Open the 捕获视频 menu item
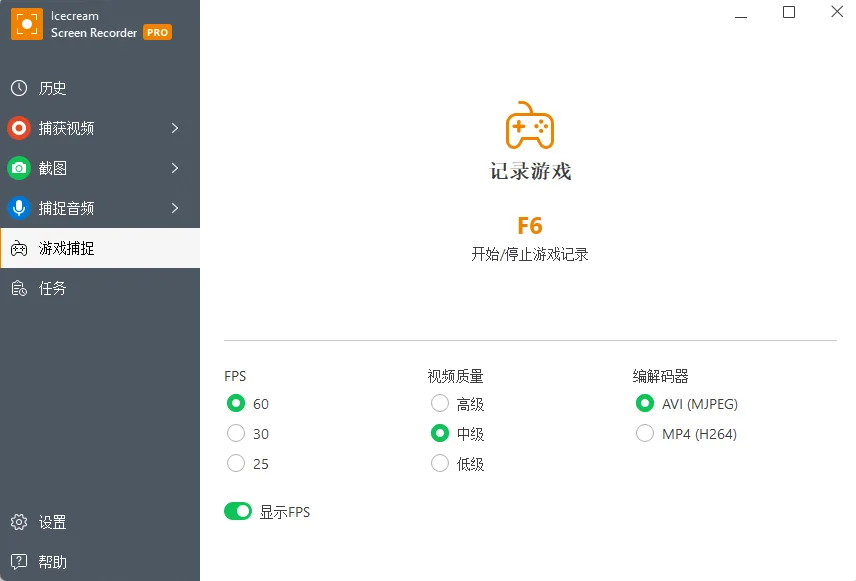856x581 pixels. point(100,128)
